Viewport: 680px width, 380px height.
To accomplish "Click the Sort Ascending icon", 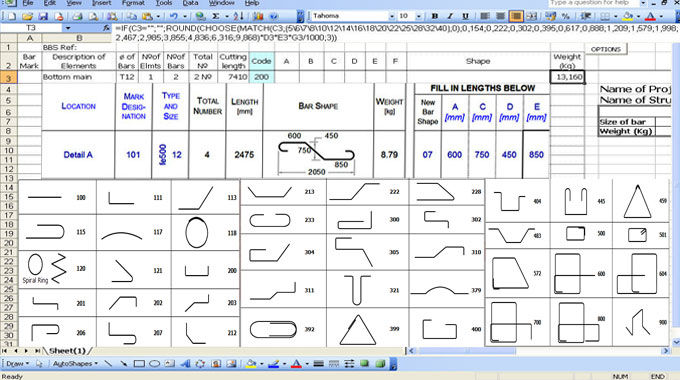I will (238, 16).
